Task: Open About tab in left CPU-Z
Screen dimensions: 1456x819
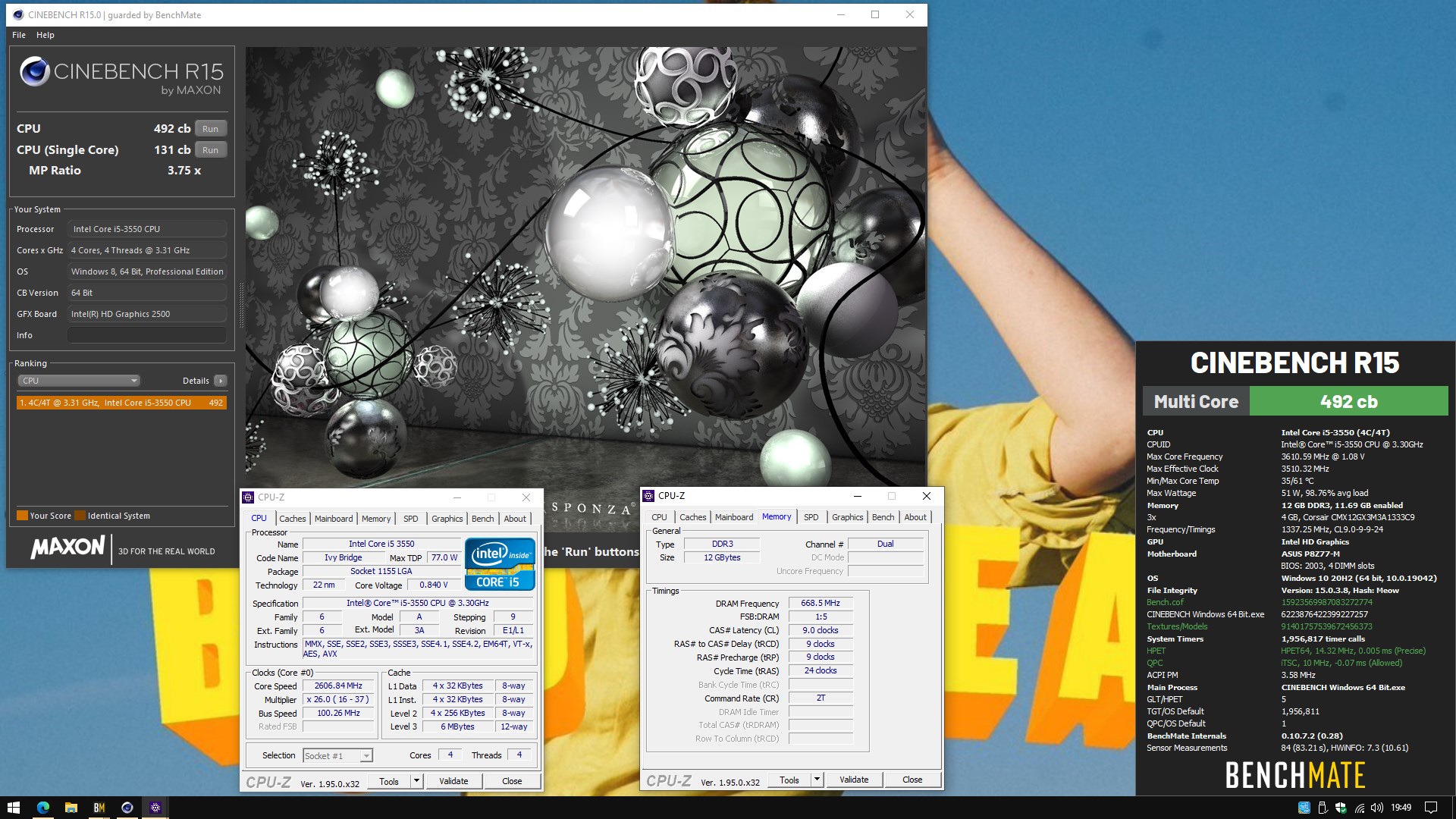Action: pos(515,519)
